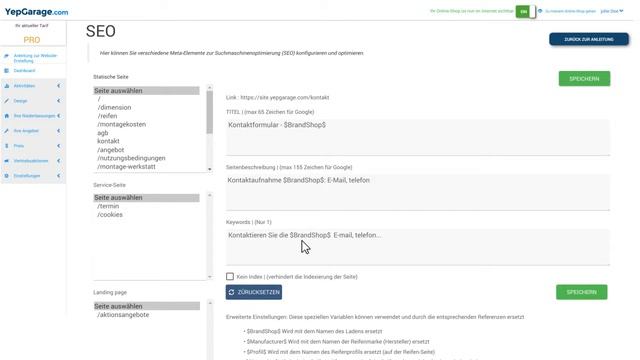Select /dimension in Statische Seite list

pos(114,107)
